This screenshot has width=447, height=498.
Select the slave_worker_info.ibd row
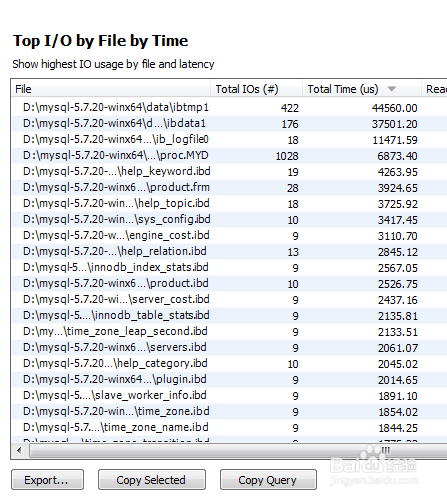pos(229,396)
